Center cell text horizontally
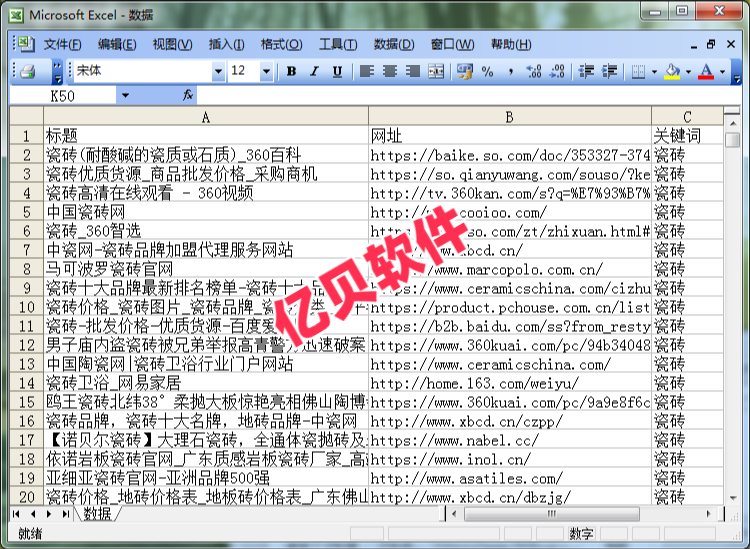750x549 pixels. click(x=390, y=72)
